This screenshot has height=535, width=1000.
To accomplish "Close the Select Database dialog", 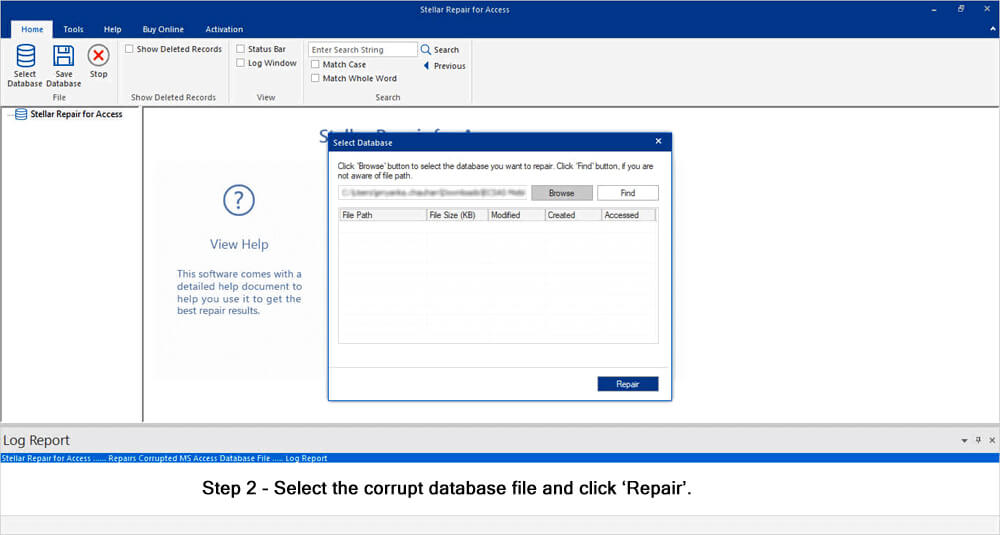I will click(658, 142).
